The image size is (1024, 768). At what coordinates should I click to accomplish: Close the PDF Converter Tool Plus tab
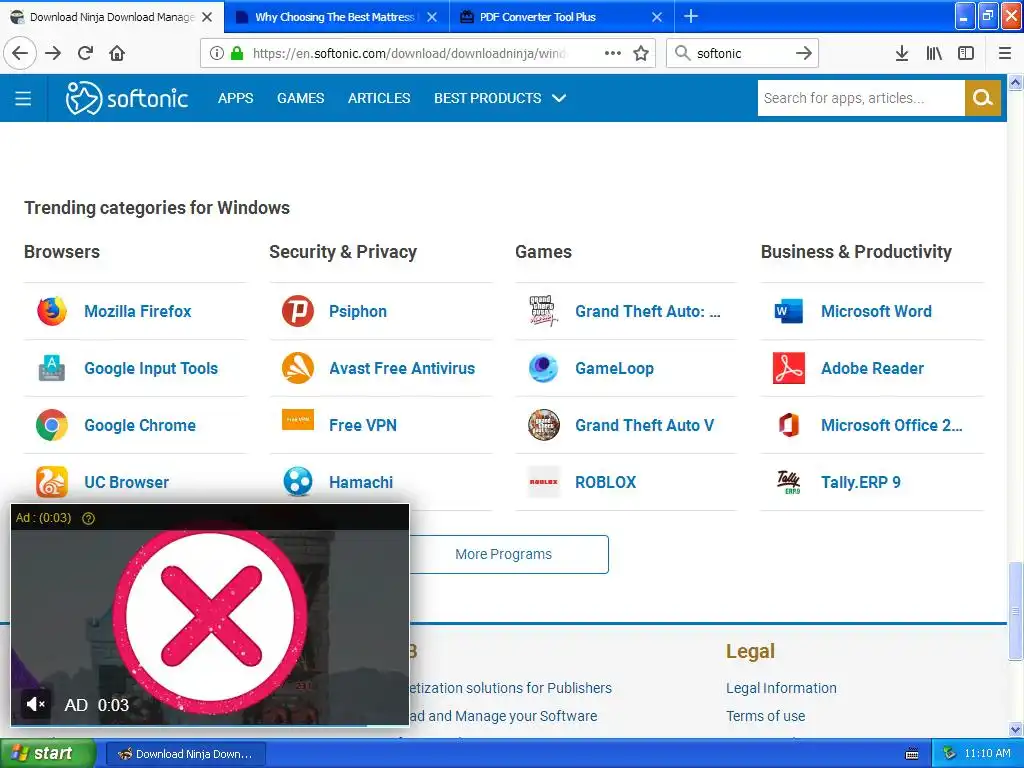click(x=657, y=17)
